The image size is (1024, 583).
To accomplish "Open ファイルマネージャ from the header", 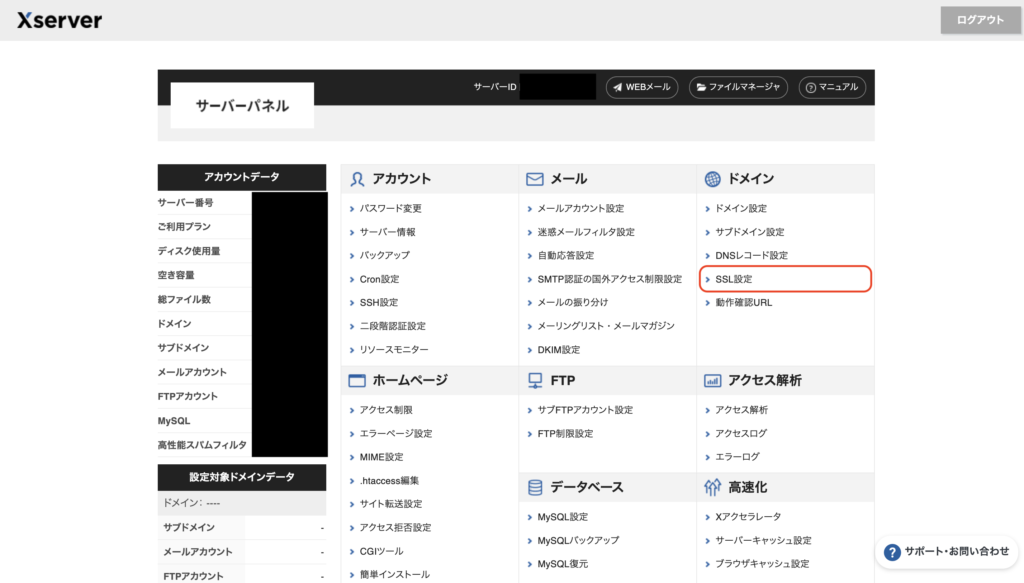I will coord(738,87).
